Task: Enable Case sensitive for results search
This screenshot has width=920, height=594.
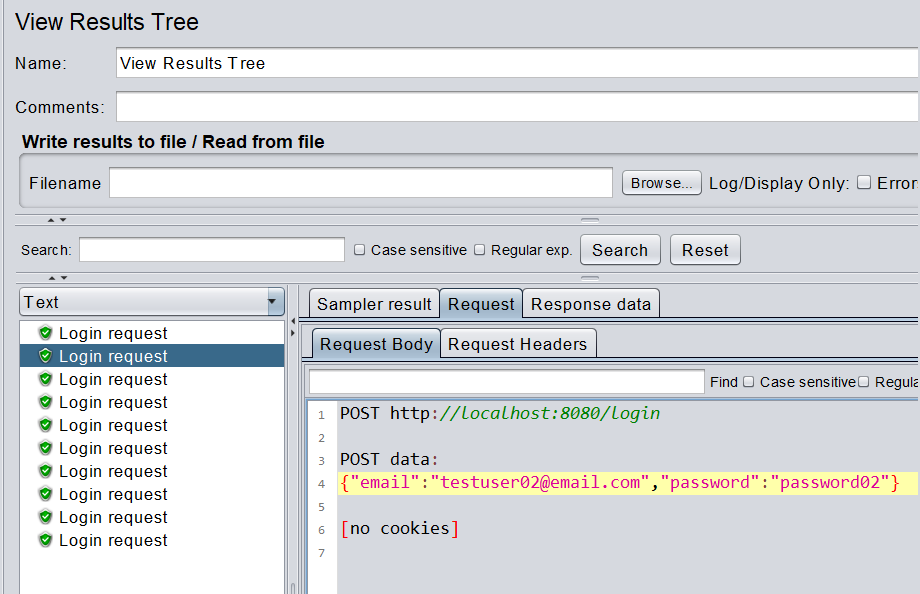Action: (360, 250)
